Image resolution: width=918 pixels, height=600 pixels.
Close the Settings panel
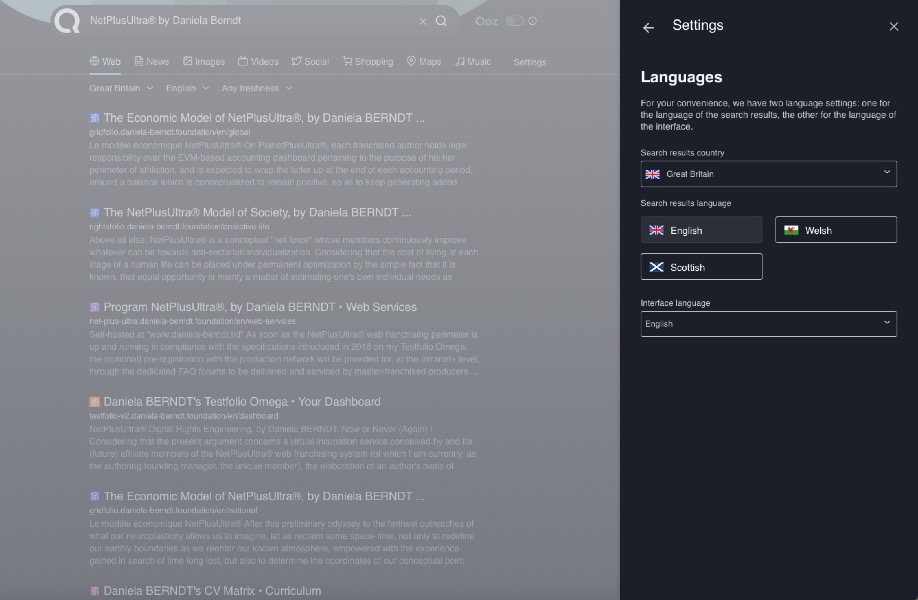(x=893, y=26)
